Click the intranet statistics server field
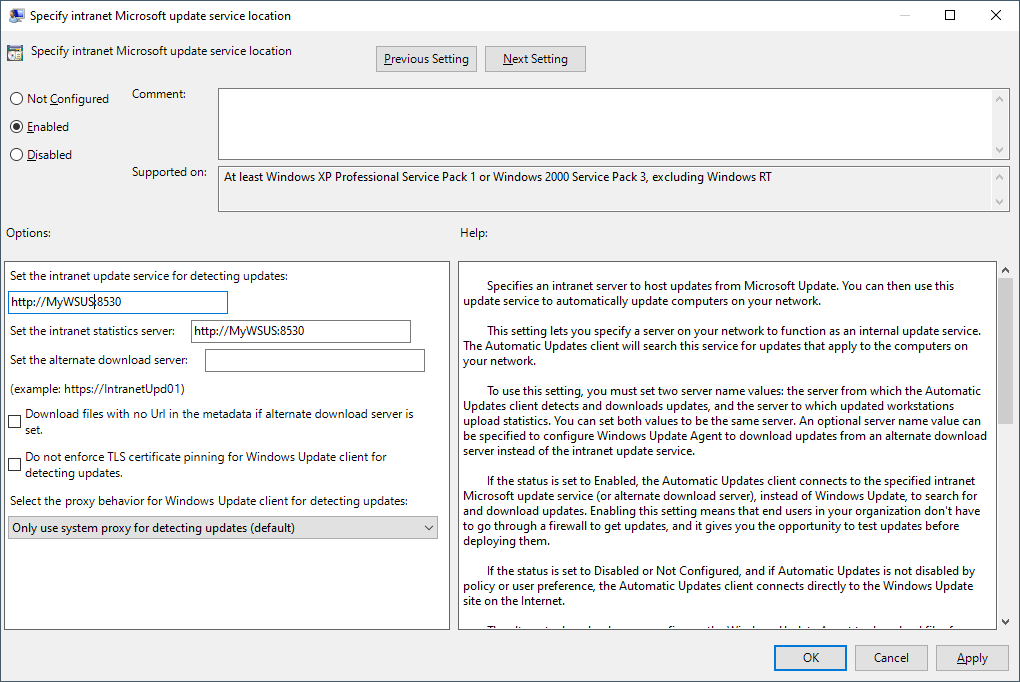Screen dimensions: 1020x682 [301, 331]
